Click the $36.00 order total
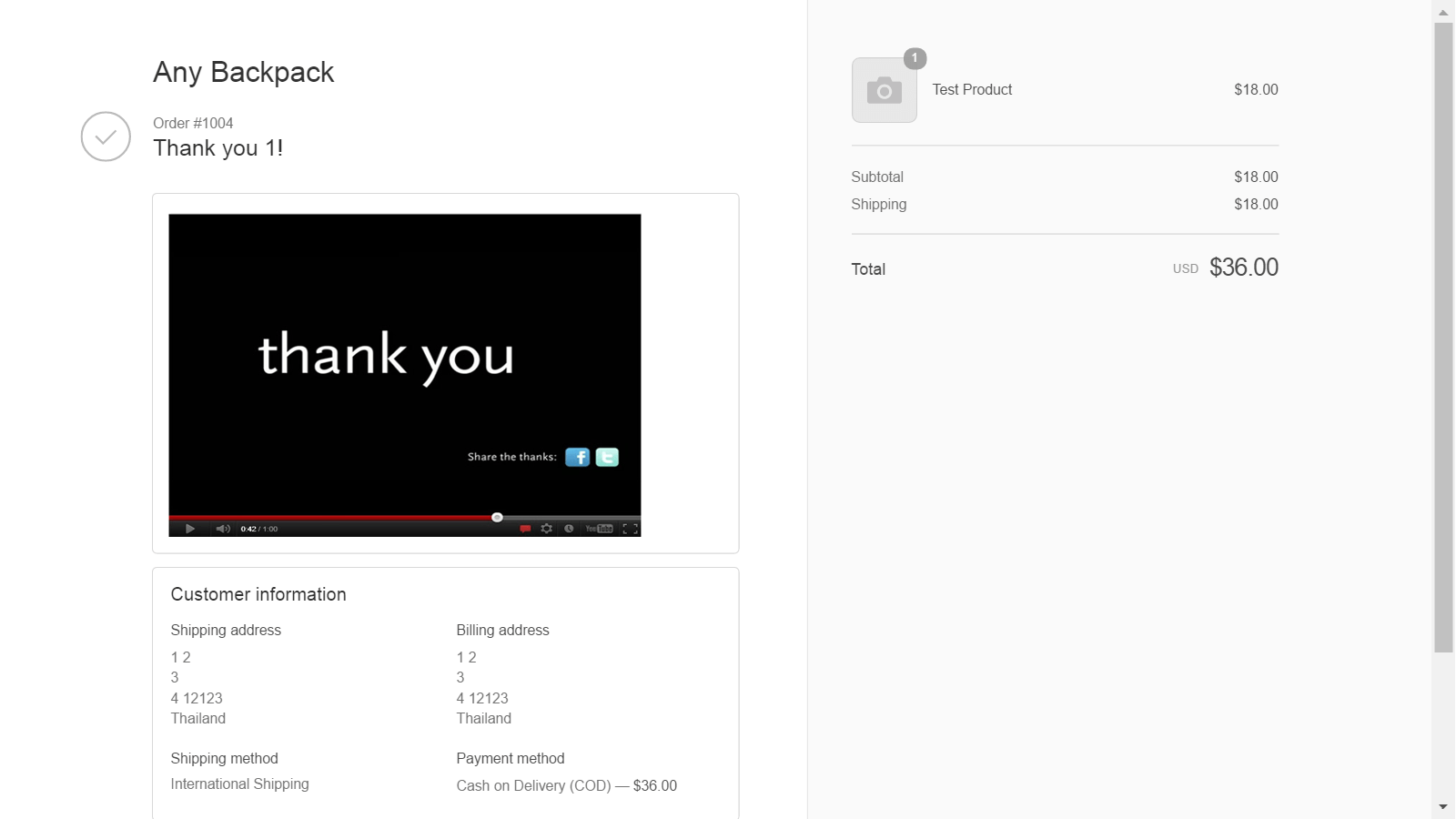Viewport: 1456px width, 819px height. [1244, 268]
